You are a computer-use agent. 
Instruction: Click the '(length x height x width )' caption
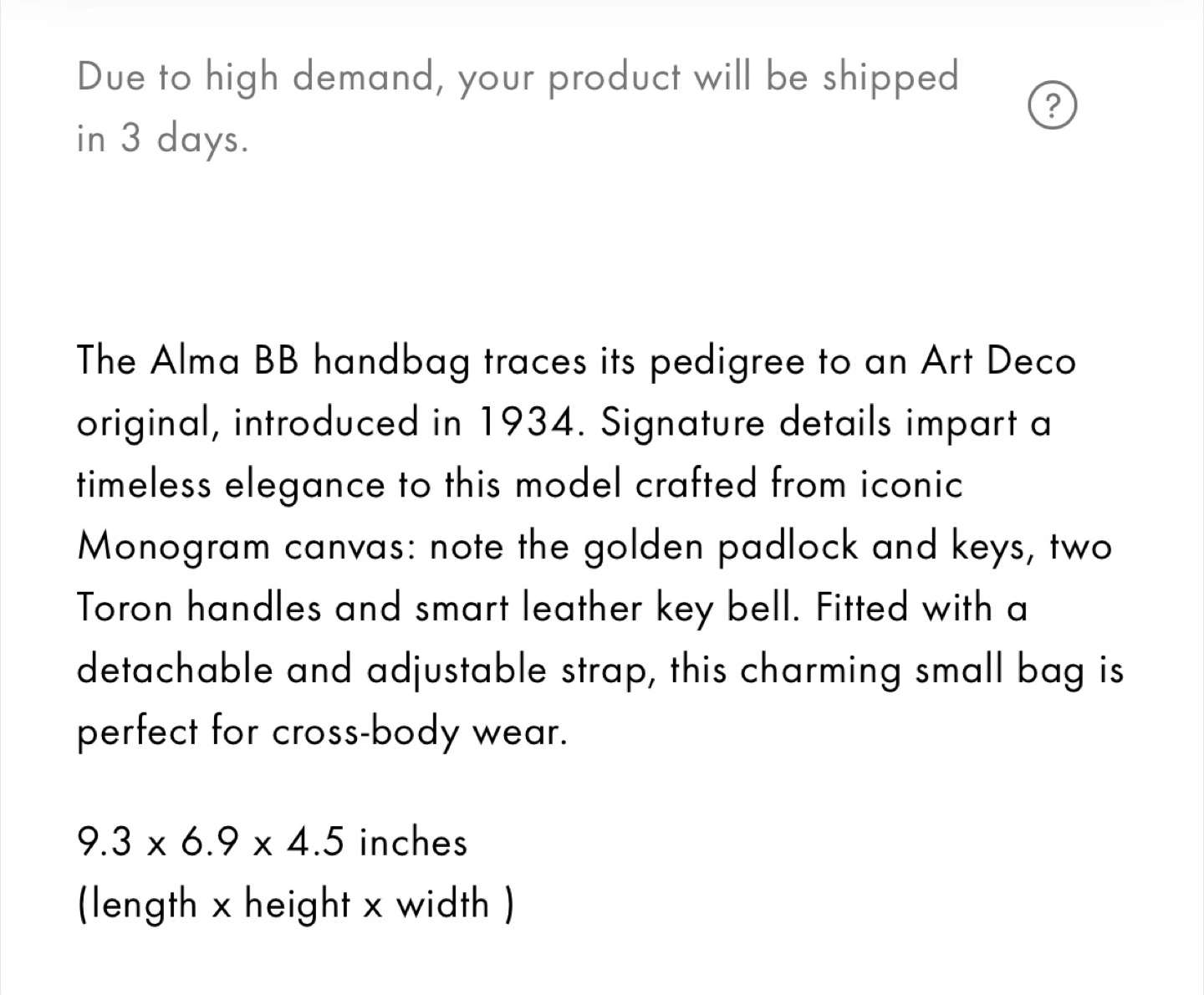[295, 905]
